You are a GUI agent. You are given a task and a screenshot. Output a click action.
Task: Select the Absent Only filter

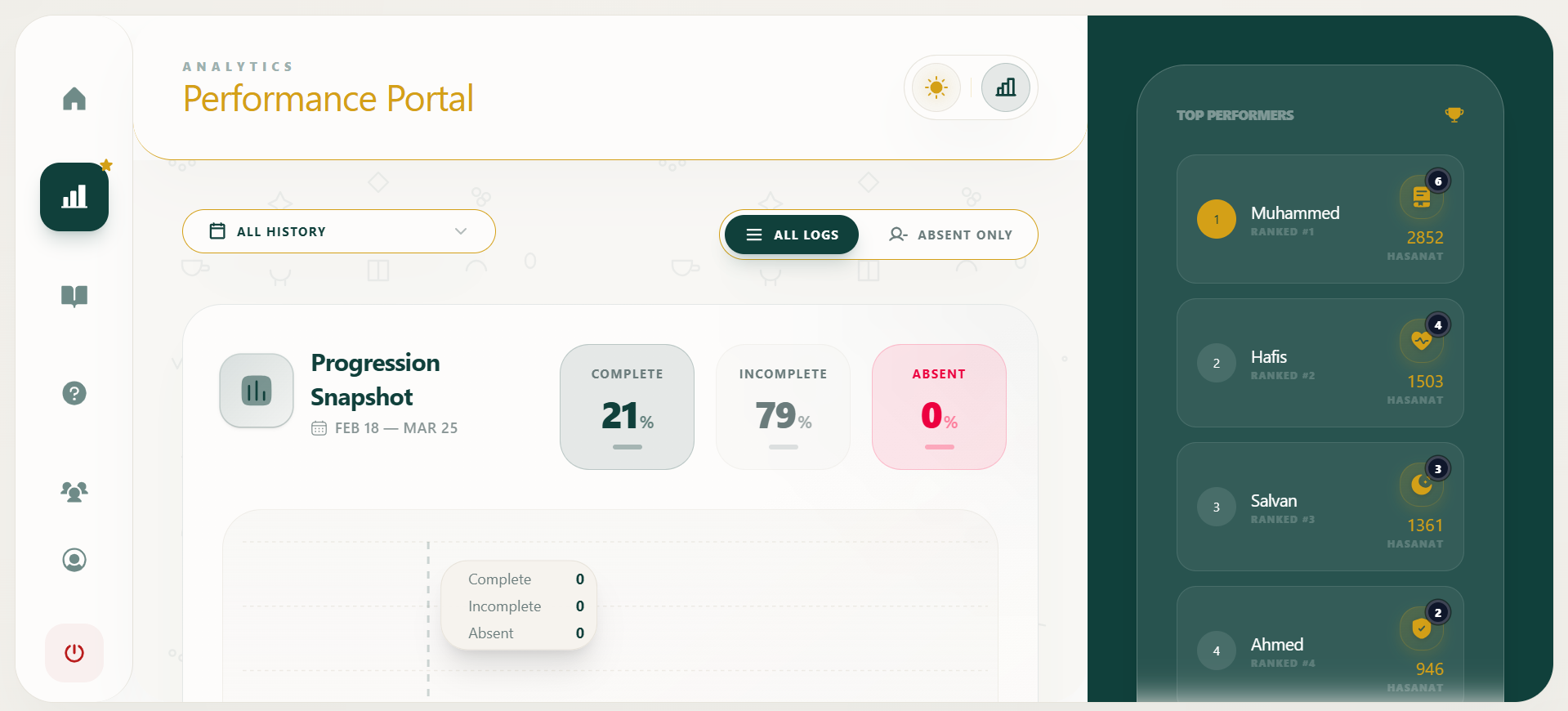click(950, 235)
